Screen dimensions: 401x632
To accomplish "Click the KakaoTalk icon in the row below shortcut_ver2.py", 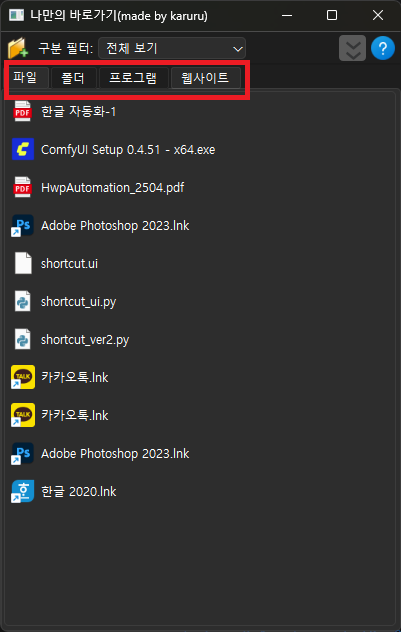I will coord(23,378).
